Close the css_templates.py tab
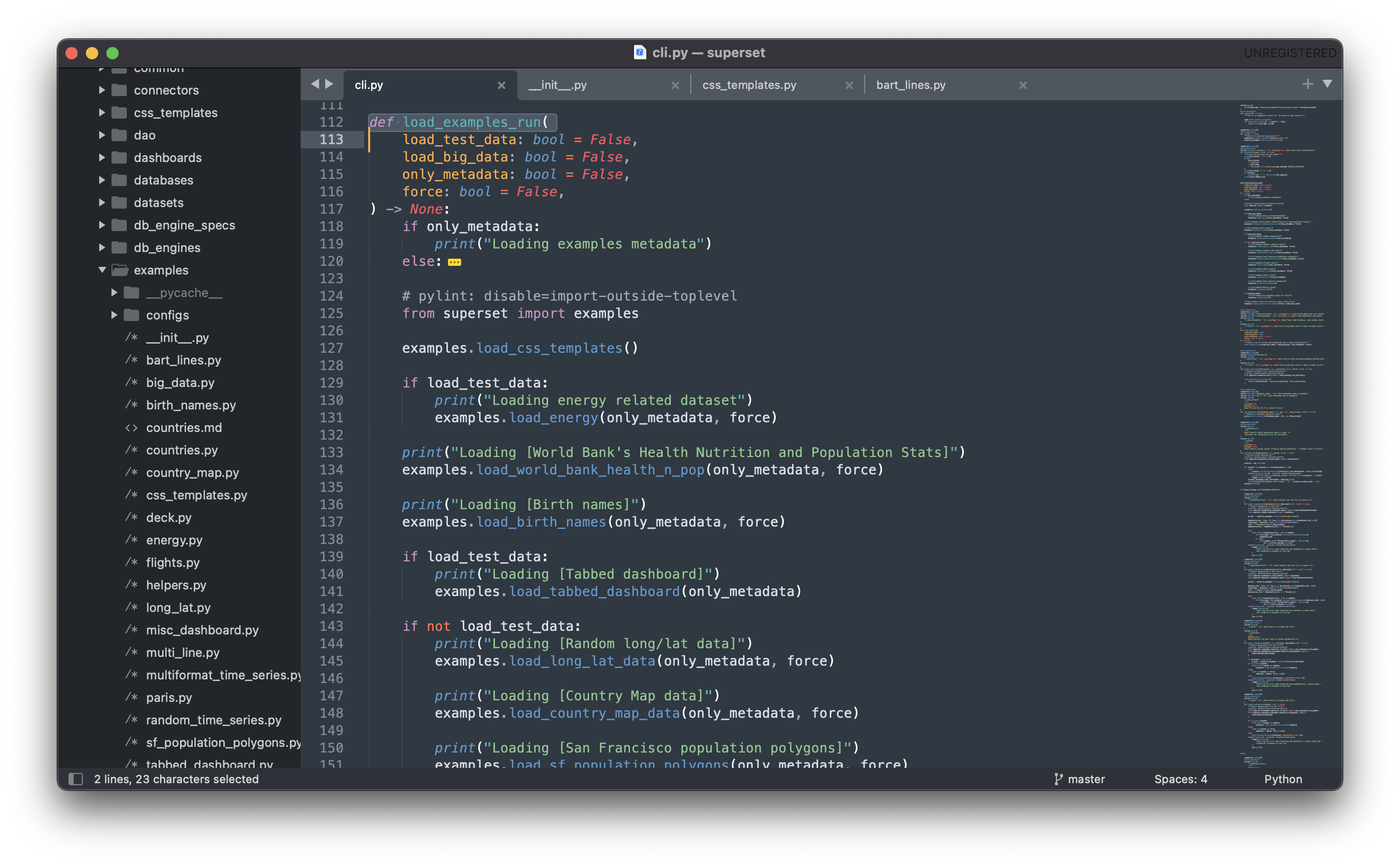This screenshot has width=1400, height=866. point(849,85)
